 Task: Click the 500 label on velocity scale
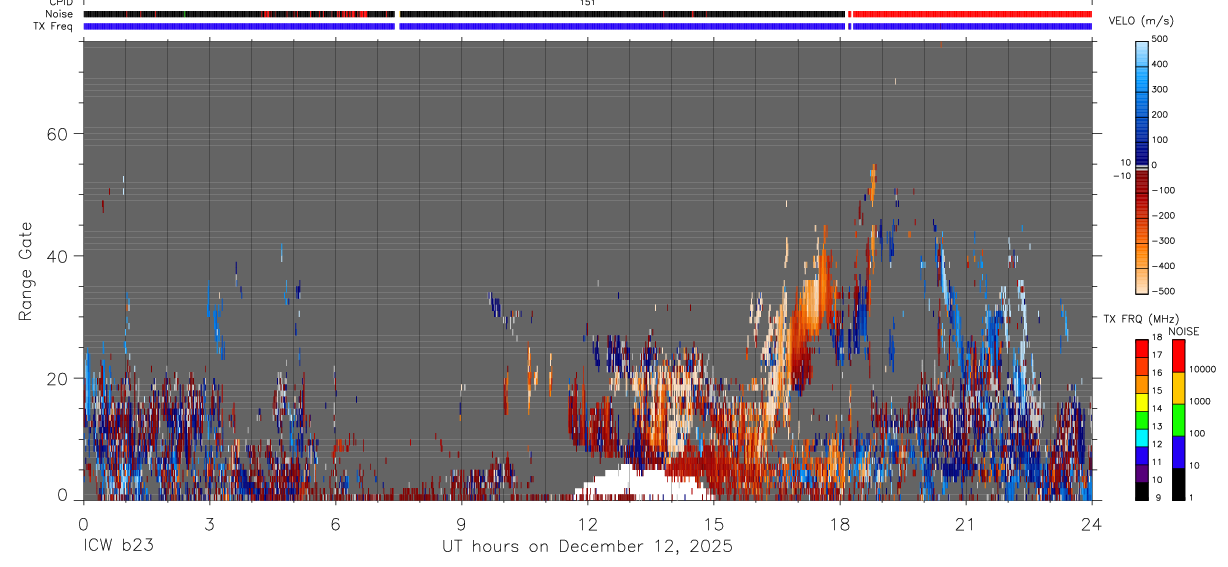click(x=1160, y=39)
